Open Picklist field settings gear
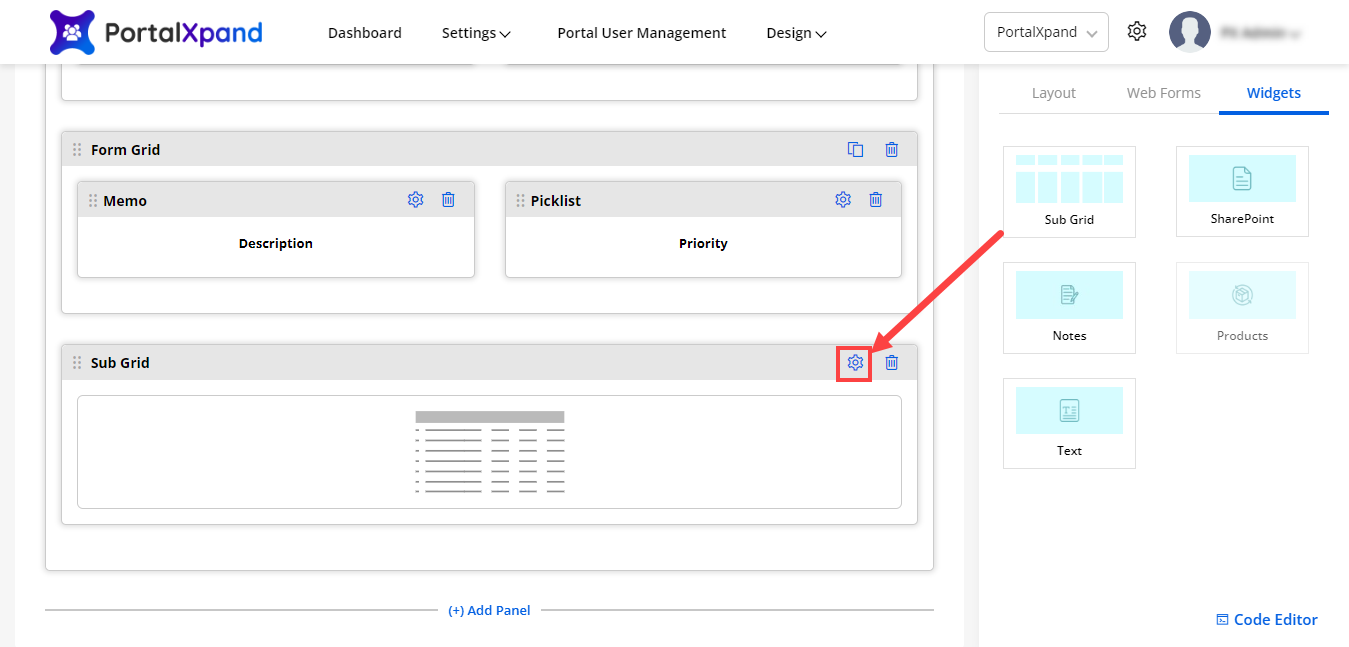Image resolution: width=1349 pixels, height=647 pixels. pyautogui.click(x=843, y=200)
